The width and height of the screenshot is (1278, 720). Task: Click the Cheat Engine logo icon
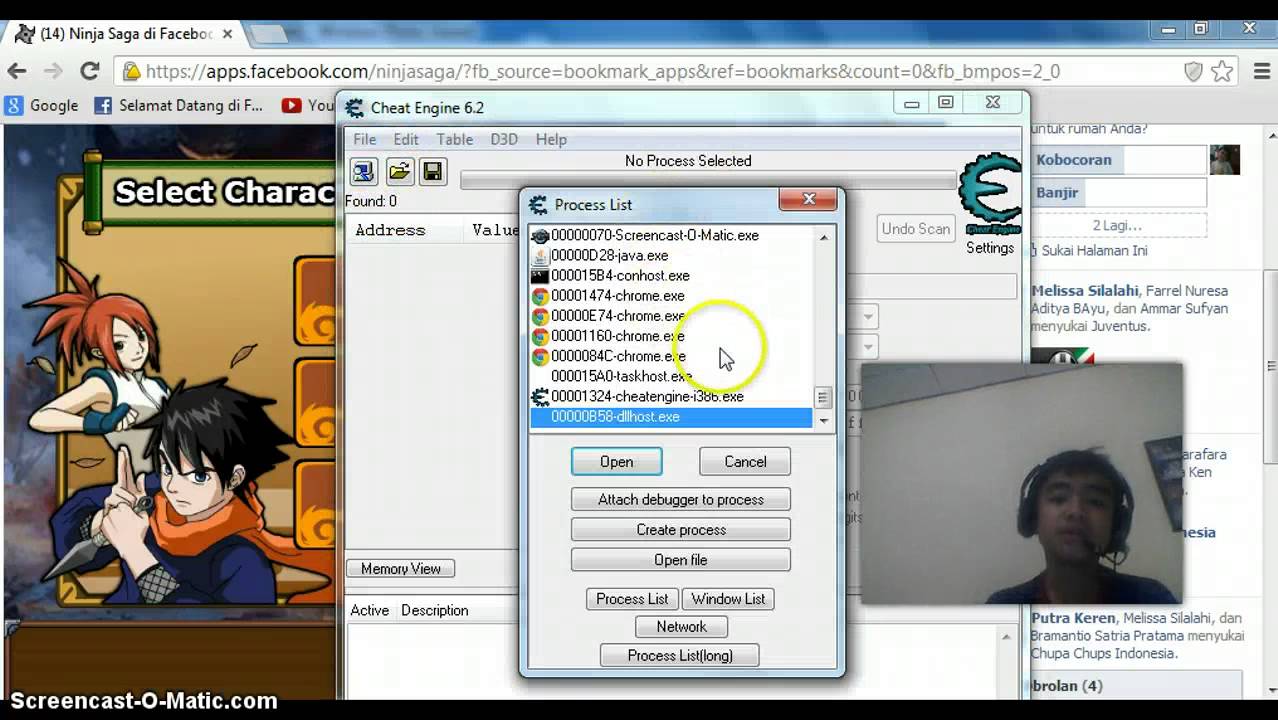pos(989,195)
